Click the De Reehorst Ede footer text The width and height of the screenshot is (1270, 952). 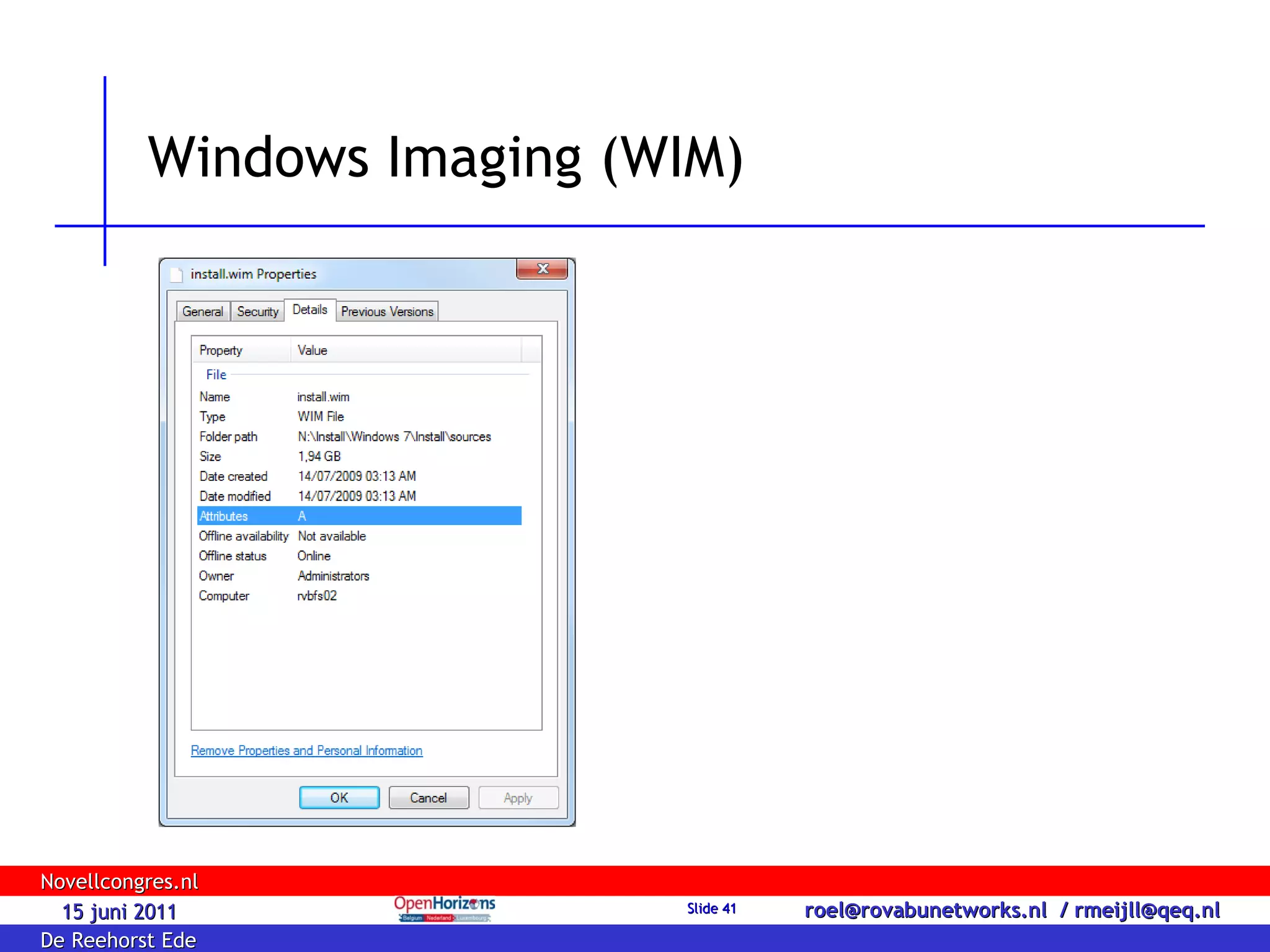tap(118, 940)
